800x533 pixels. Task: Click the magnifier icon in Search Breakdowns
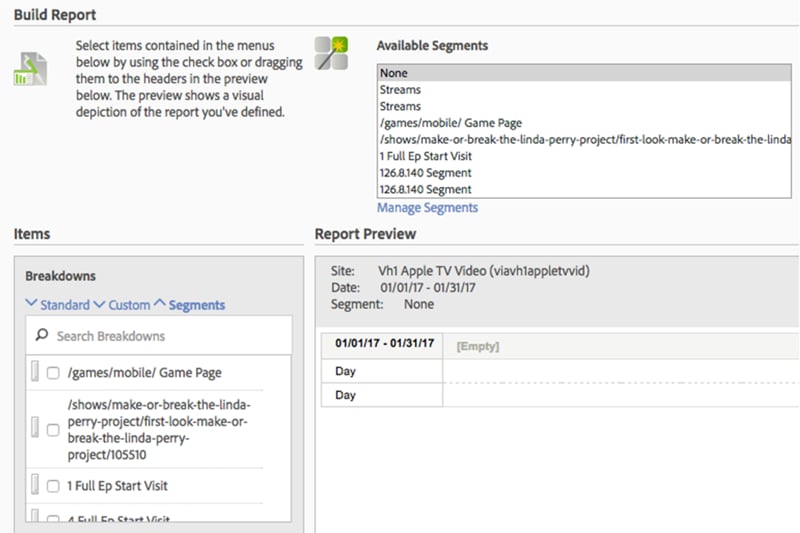tap(42, 335)
